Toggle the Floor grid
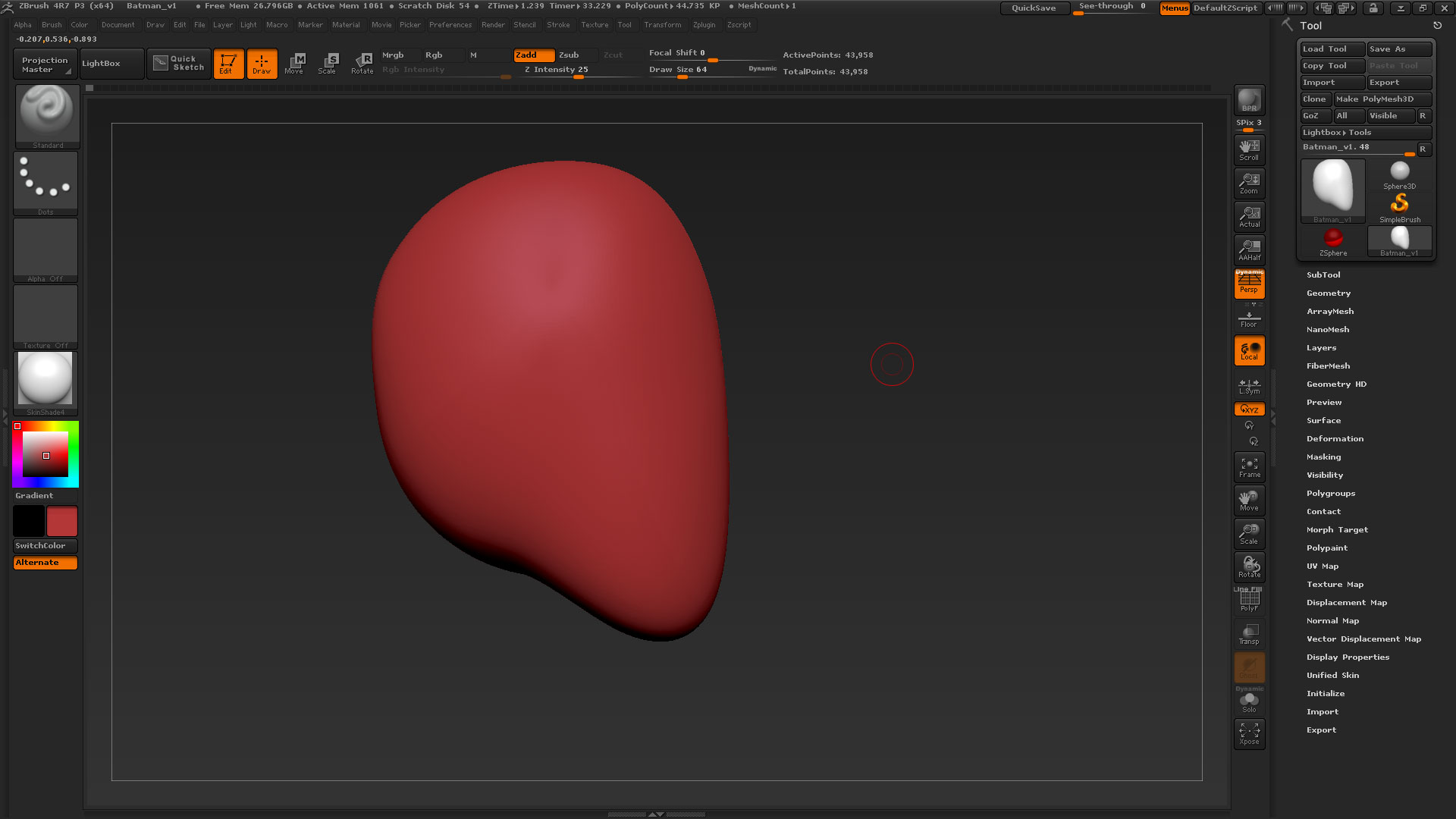 pyautogui.click(x=1249, y=318)
